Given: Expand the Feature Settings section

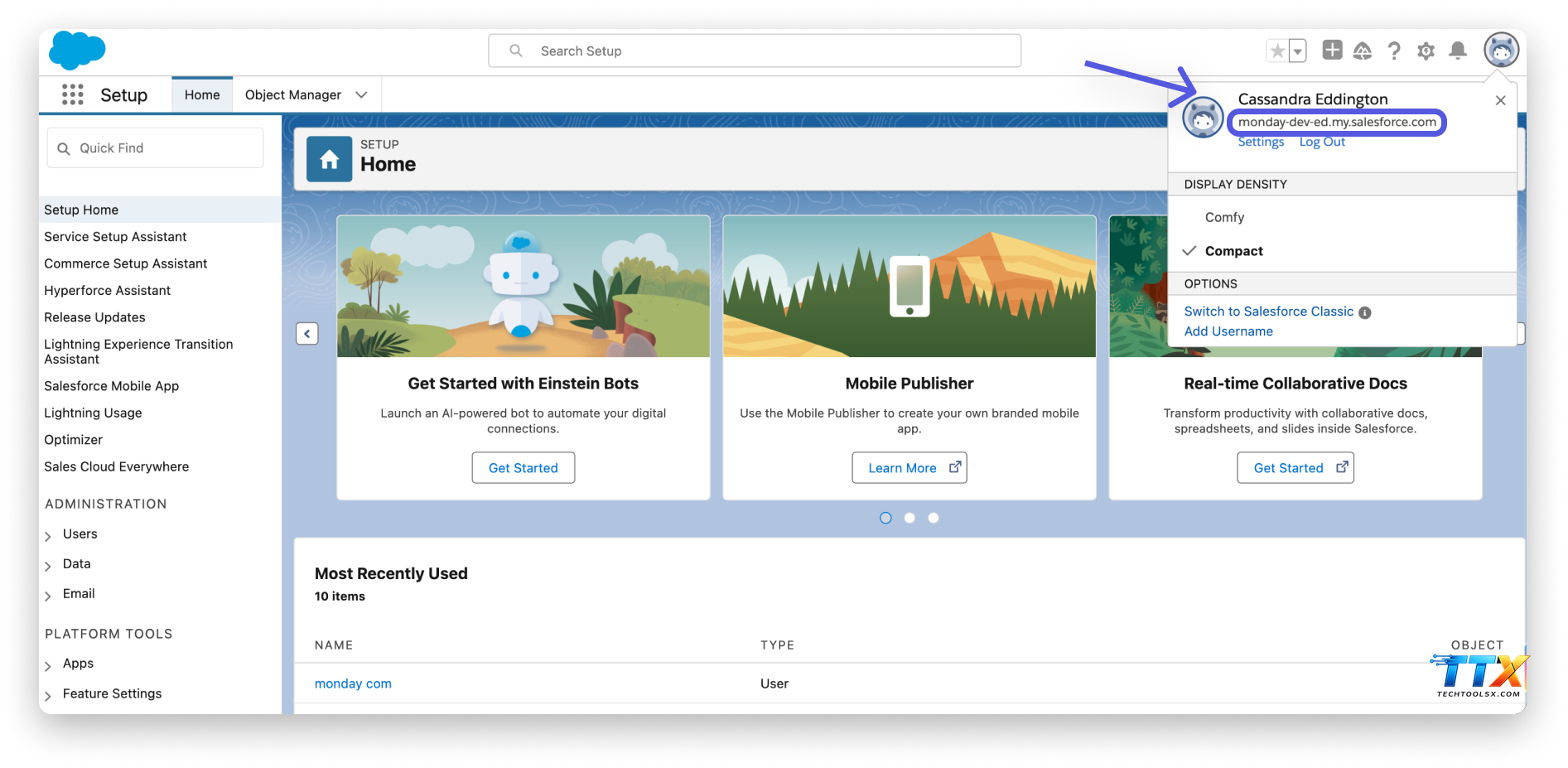Looking at the screenshot, I should point(48,695).
